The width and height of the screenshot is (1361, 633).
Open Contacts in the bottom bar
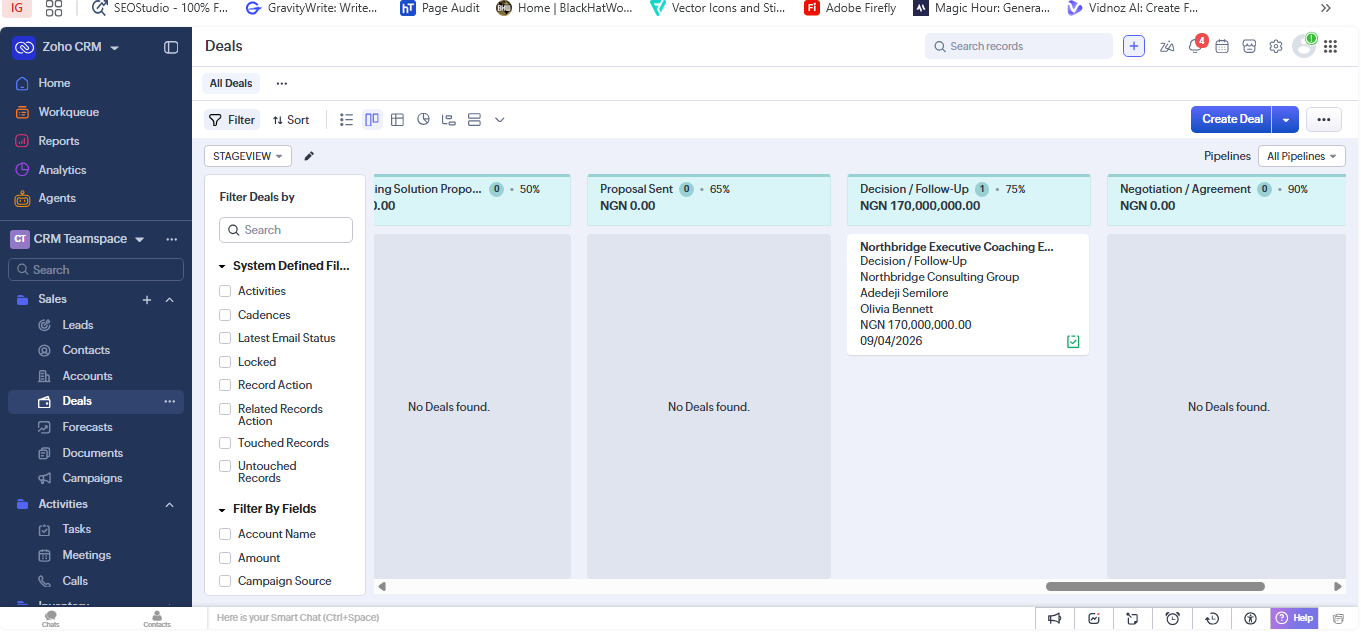tap(157, 619)
